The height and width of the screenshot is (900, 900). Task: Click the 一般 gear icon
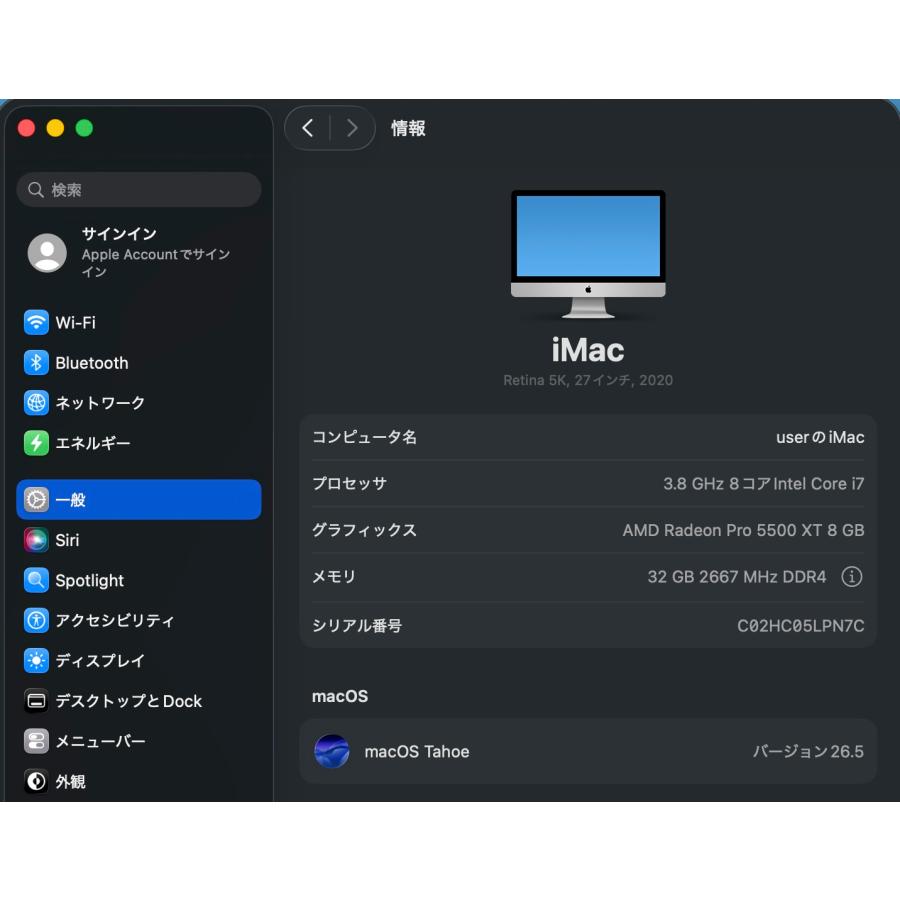[36, 499]
